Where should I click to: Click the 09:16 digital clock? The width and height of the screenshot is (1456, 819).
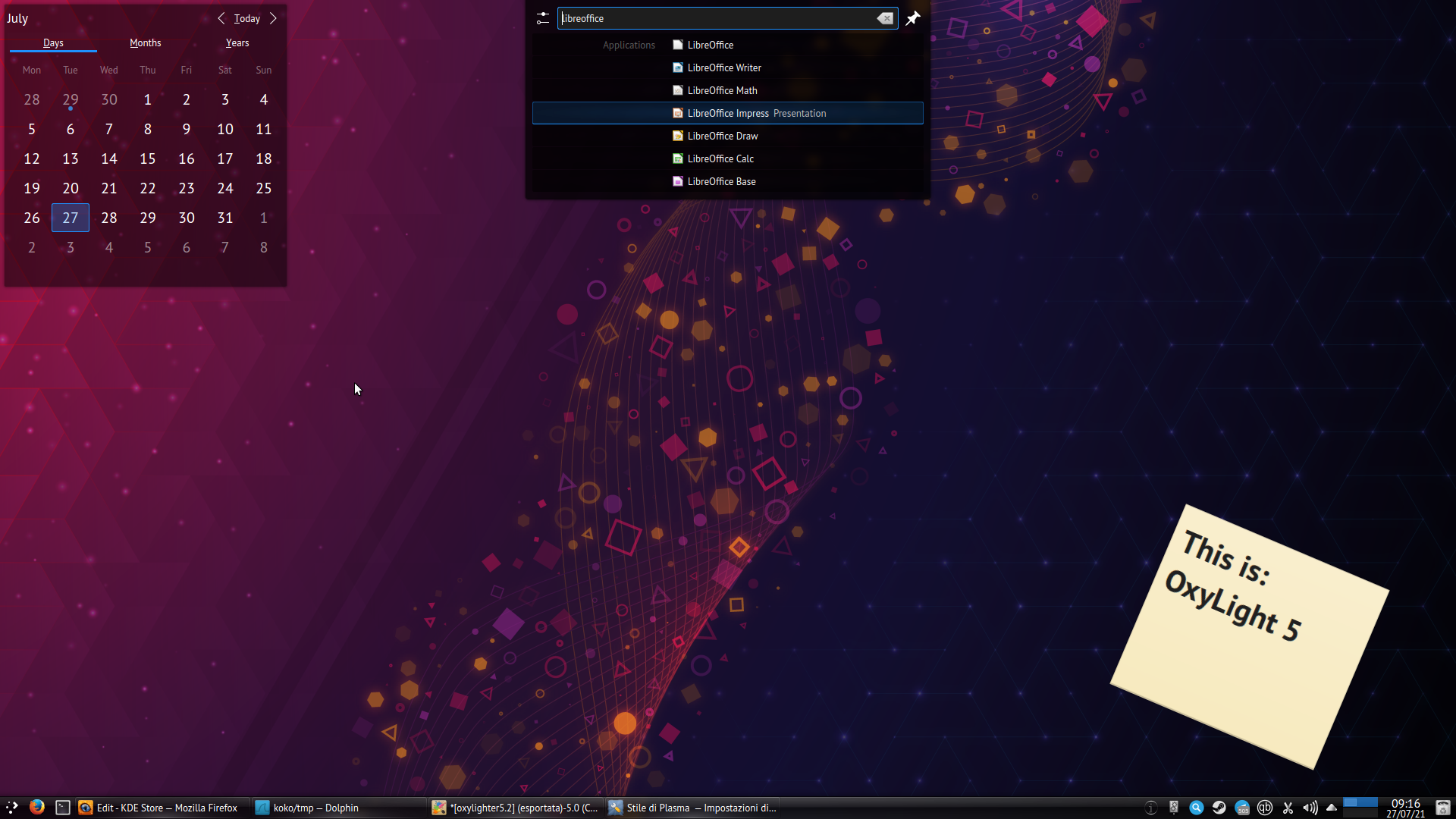pyautogui.click(x=1406, y=804)
